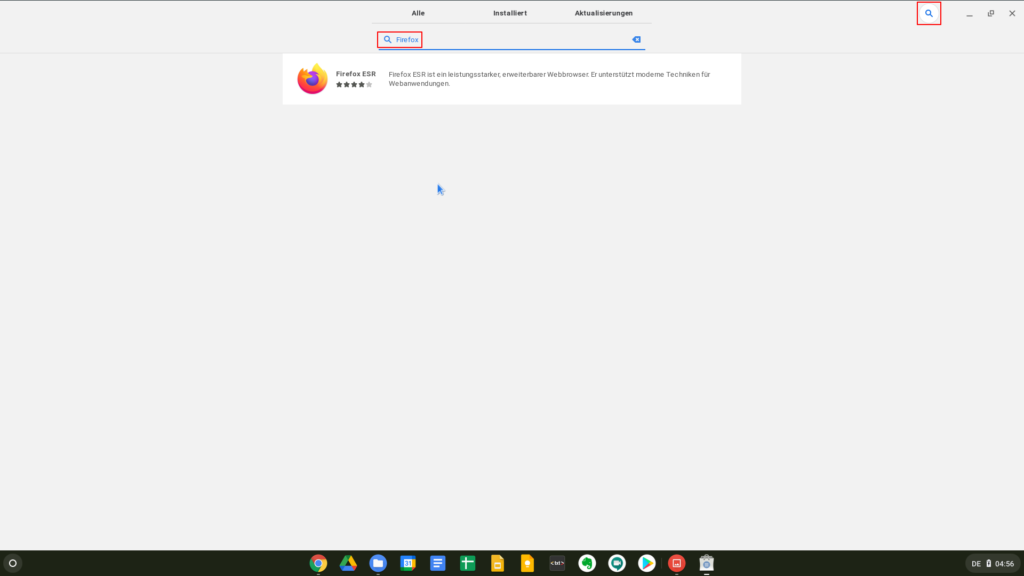Open the Firefox ESR result icon
1024x576 pixels.
pos(312,79)
